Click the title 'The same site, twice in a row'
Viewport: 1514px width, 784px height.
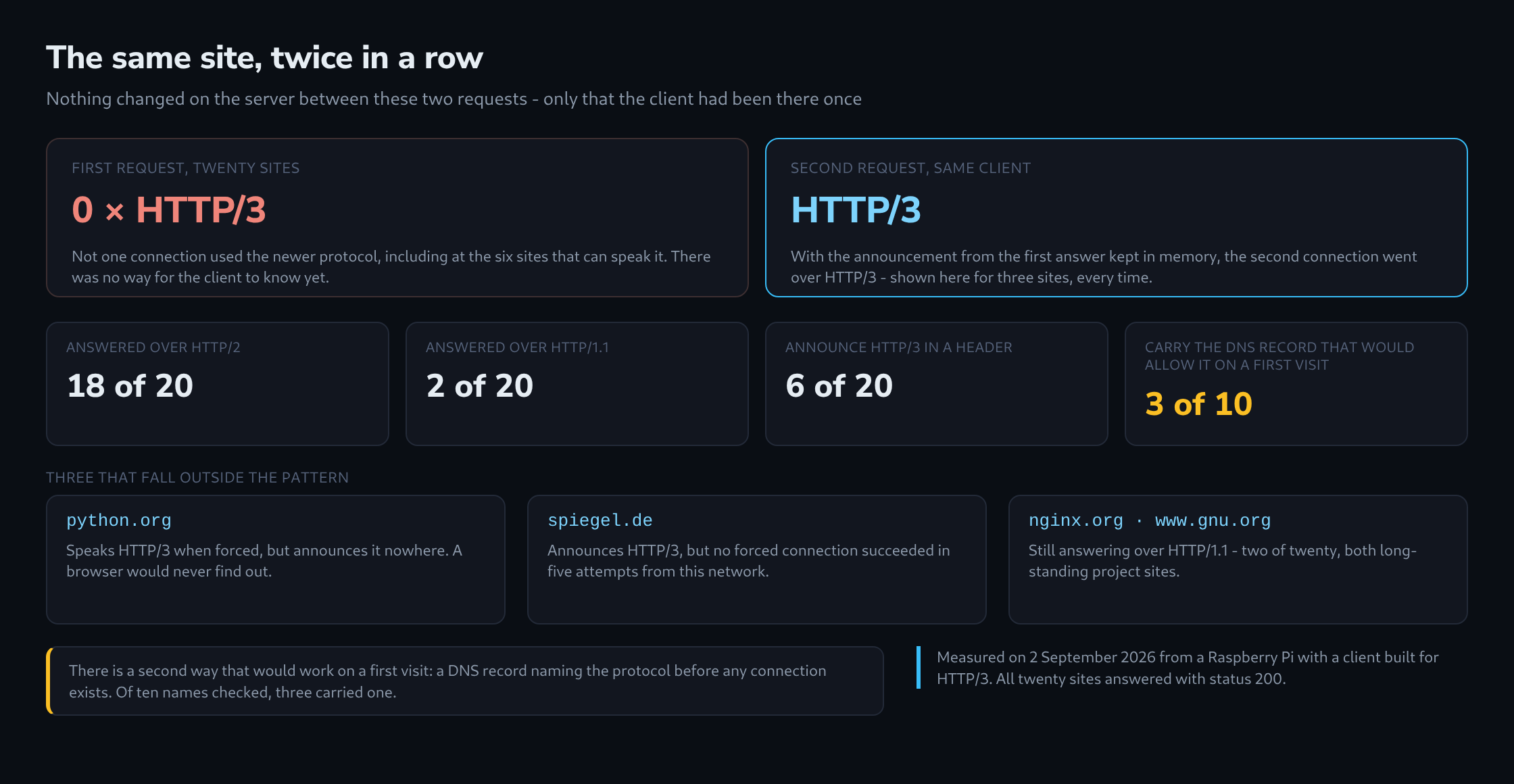click(x=264, y=58)
